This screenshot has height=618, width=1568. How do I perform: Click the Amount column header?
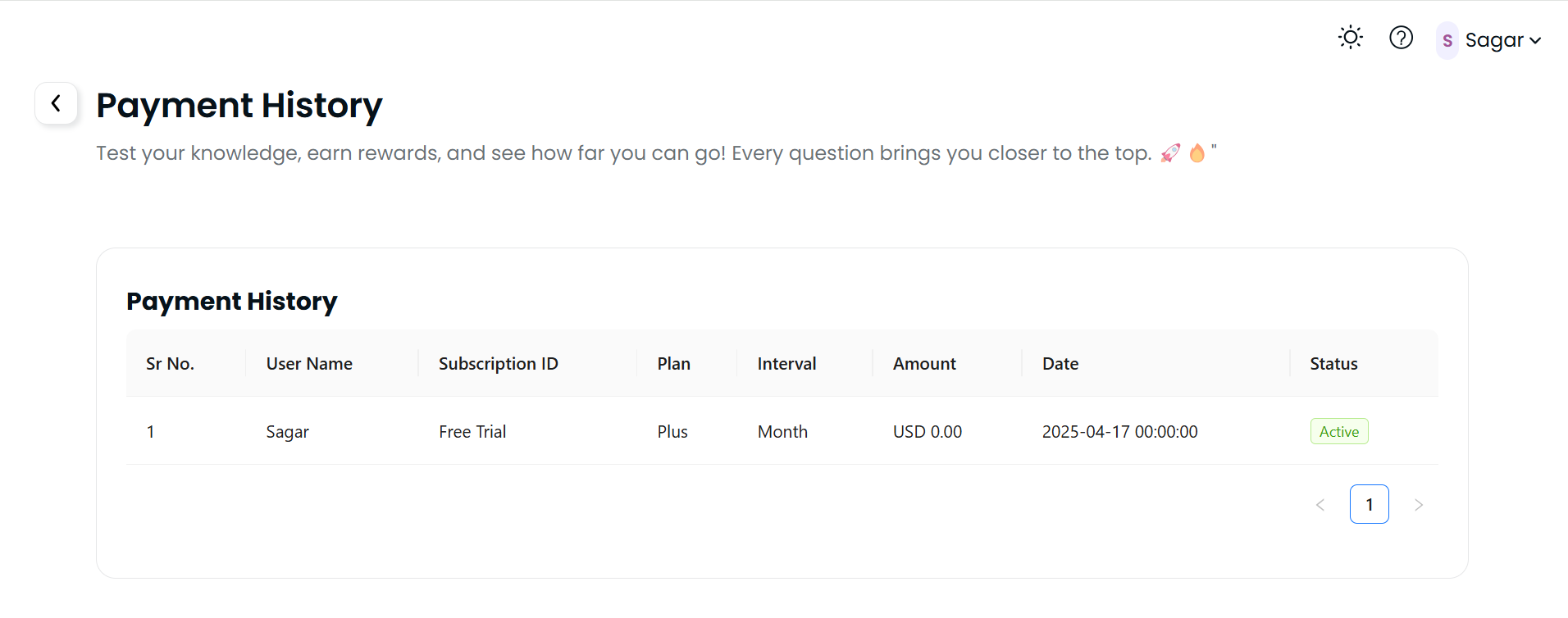[x=924, y=364]
